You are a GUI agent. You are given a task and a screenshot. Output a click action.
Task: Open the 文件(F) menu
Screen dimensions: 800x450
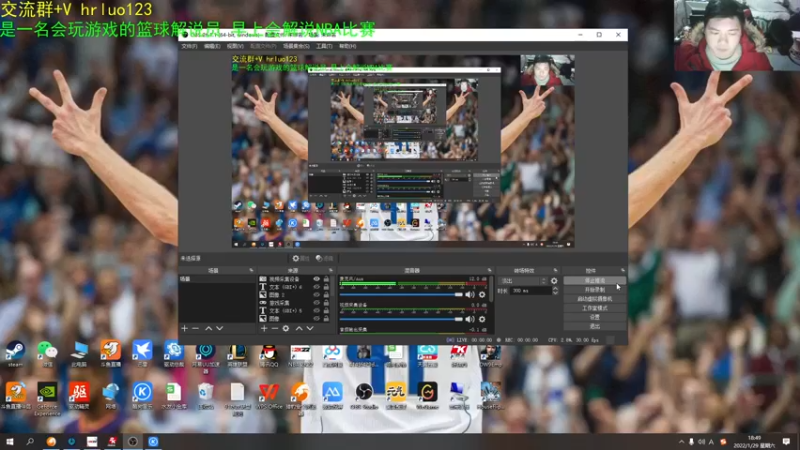pos(189,46)
